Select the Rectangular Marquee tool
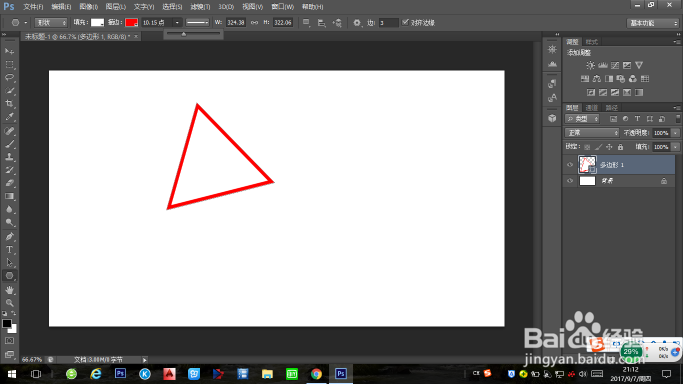The image size is (683, 384). 9,64
